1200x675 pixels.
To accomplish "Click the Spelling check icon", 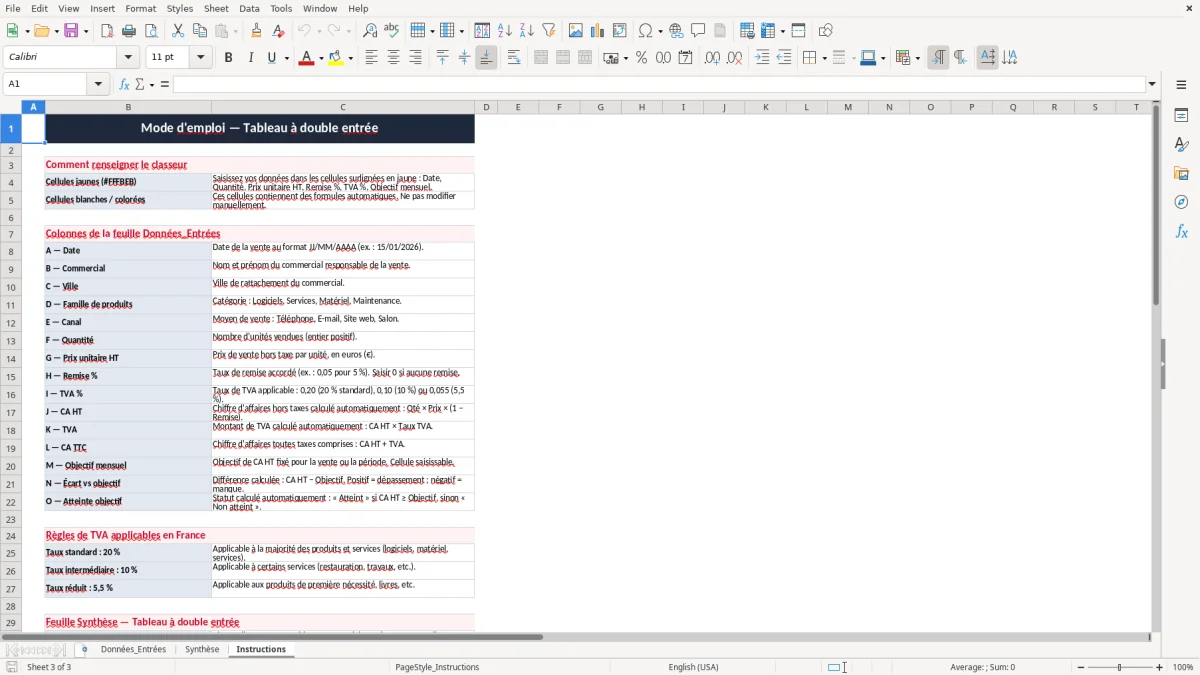I will click(391, 31).
